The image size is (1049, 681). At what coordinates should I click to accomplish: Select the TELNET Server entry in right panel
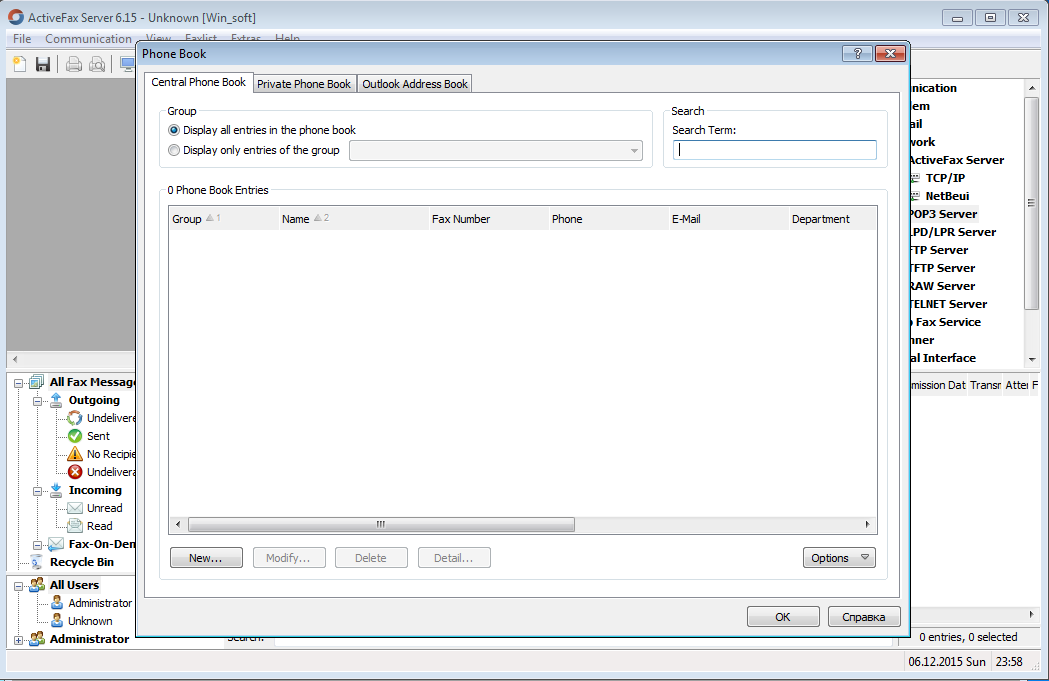(x=947, y=304)
